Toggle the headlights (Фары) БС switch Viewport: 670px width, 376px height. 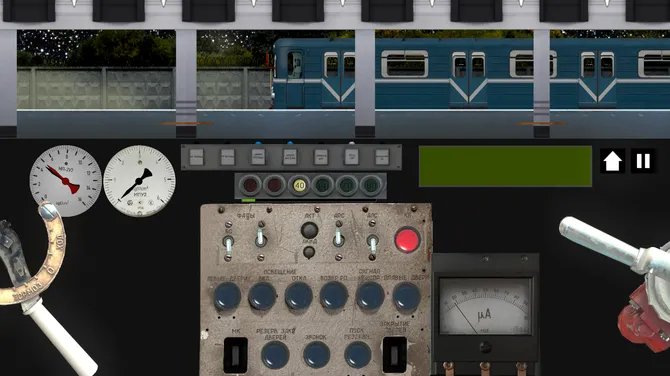(229, 244)
